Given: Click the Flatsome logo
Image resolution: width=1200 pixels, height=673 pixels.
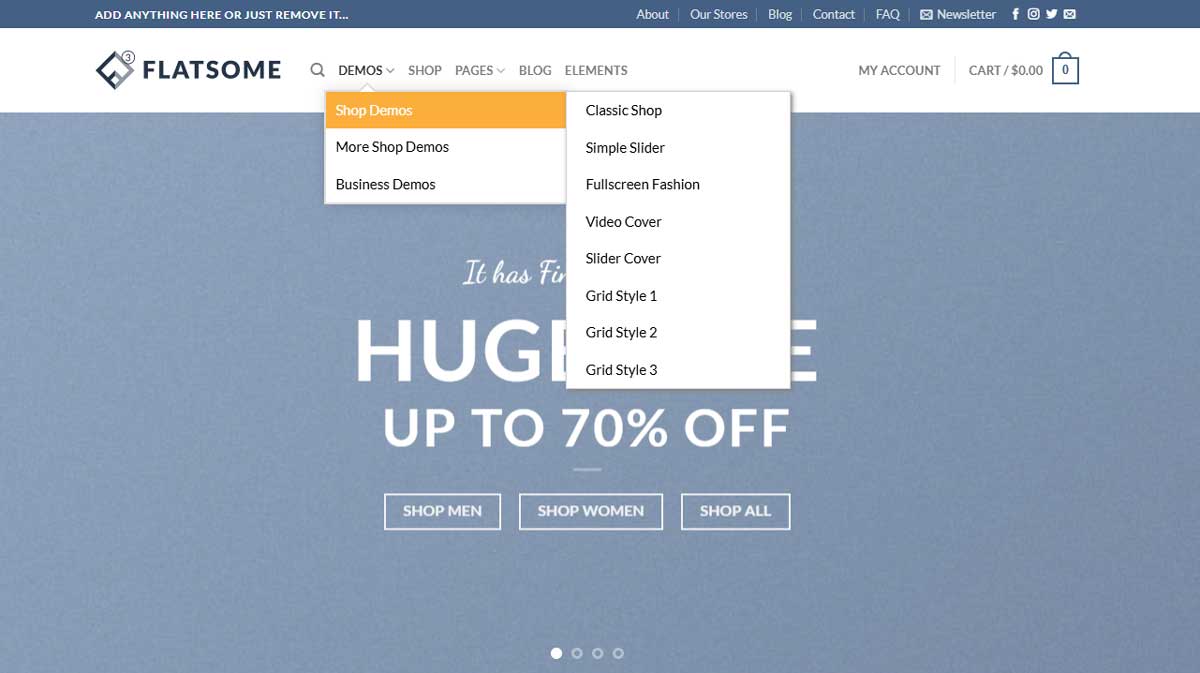Looking at the screenshot, I should [x=188, y=70].
